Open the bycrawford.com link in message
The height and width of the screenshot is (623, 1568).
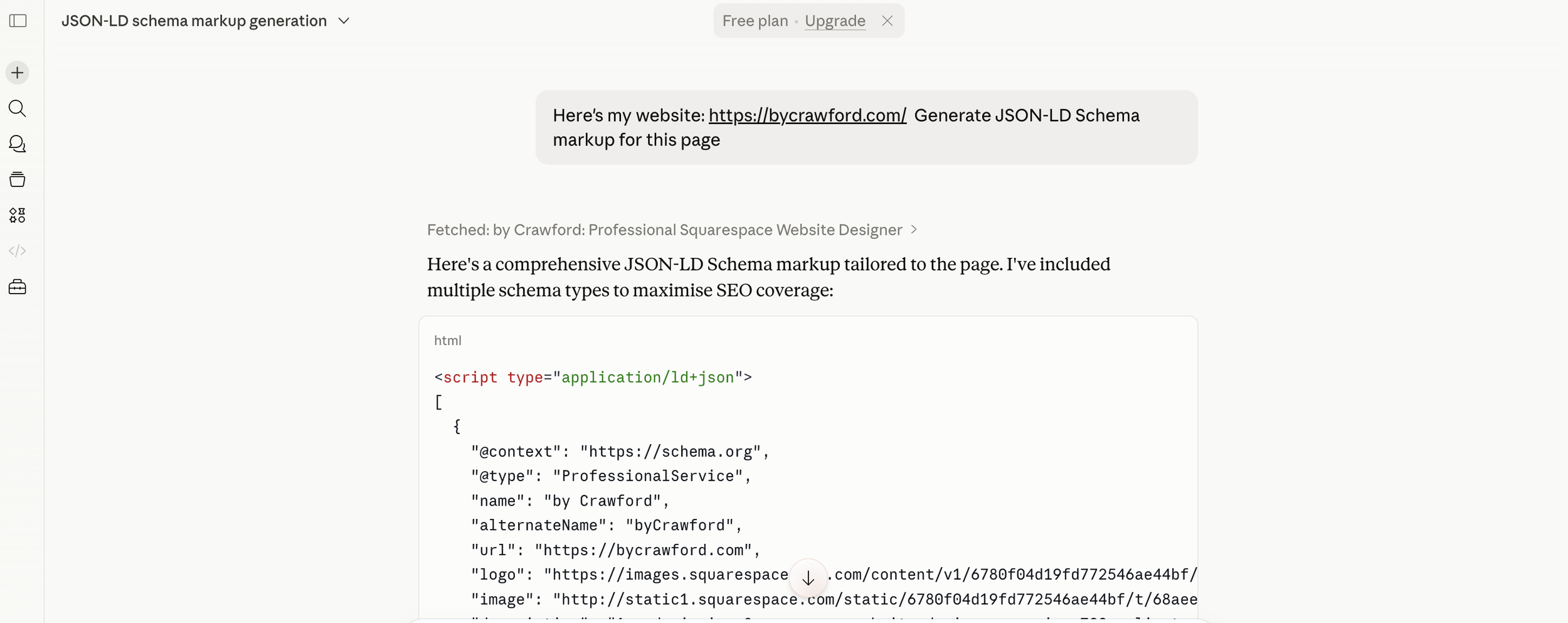[x=807, y=115]
